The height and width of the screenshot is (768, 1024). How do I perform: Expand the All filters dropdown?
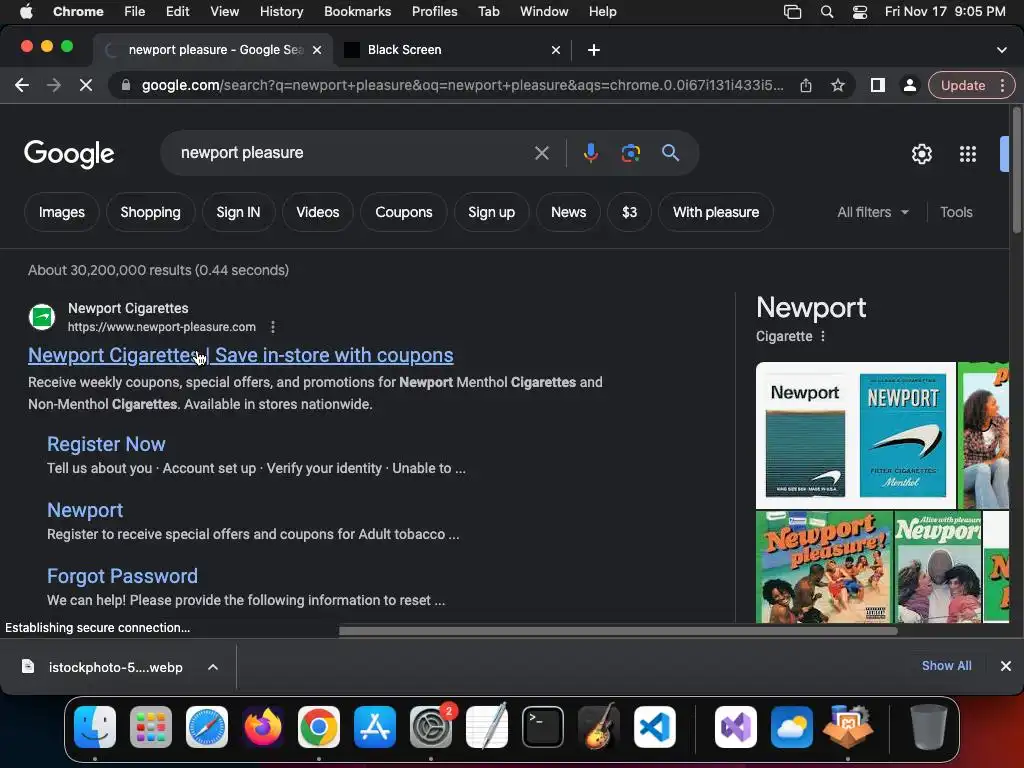pyautogui.click(x=872, y=212)
